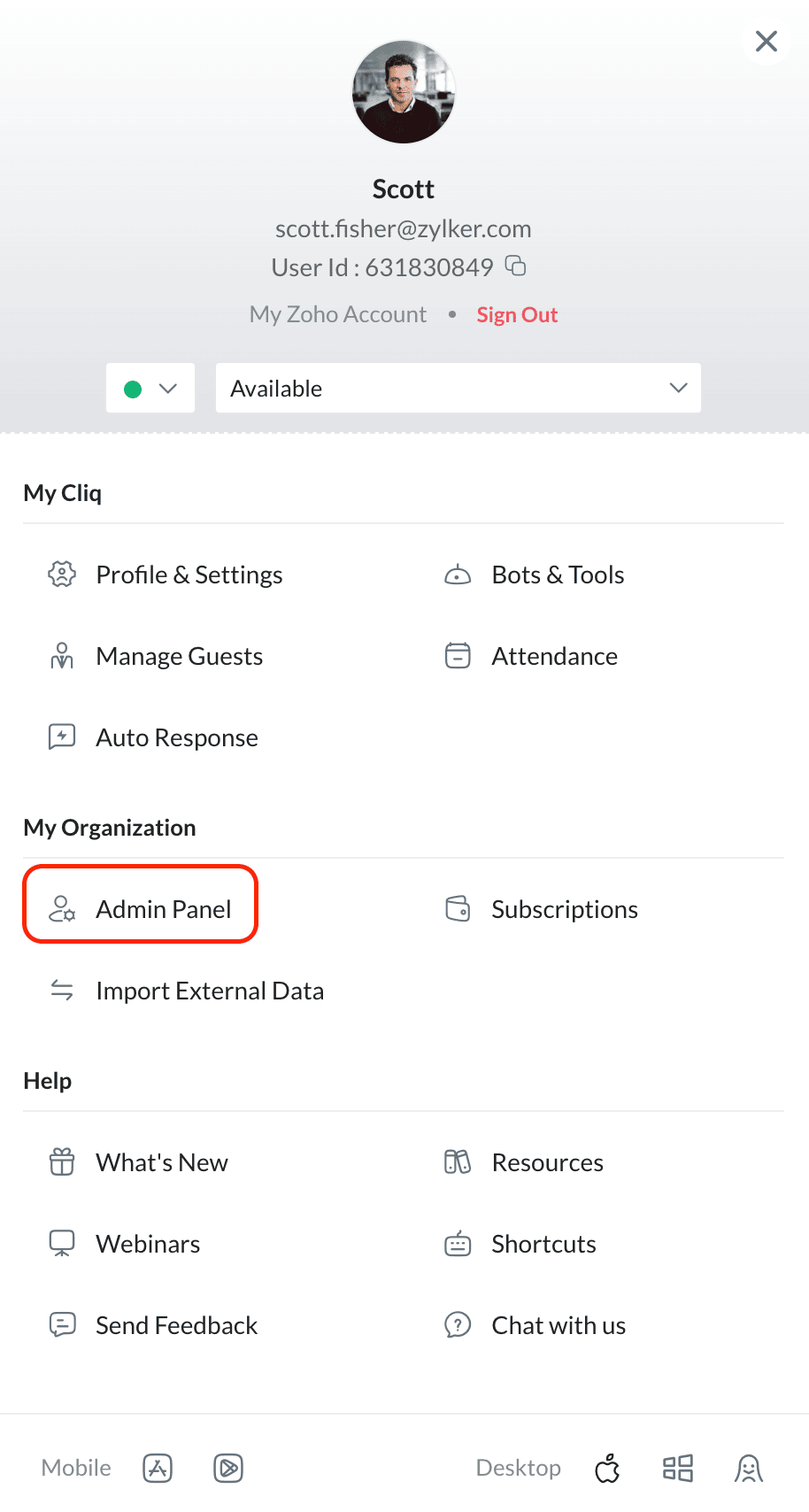
Task: Open the iOS App Store icon next to Mobile
Action: pyautogui.click(x=158, y=1468)
